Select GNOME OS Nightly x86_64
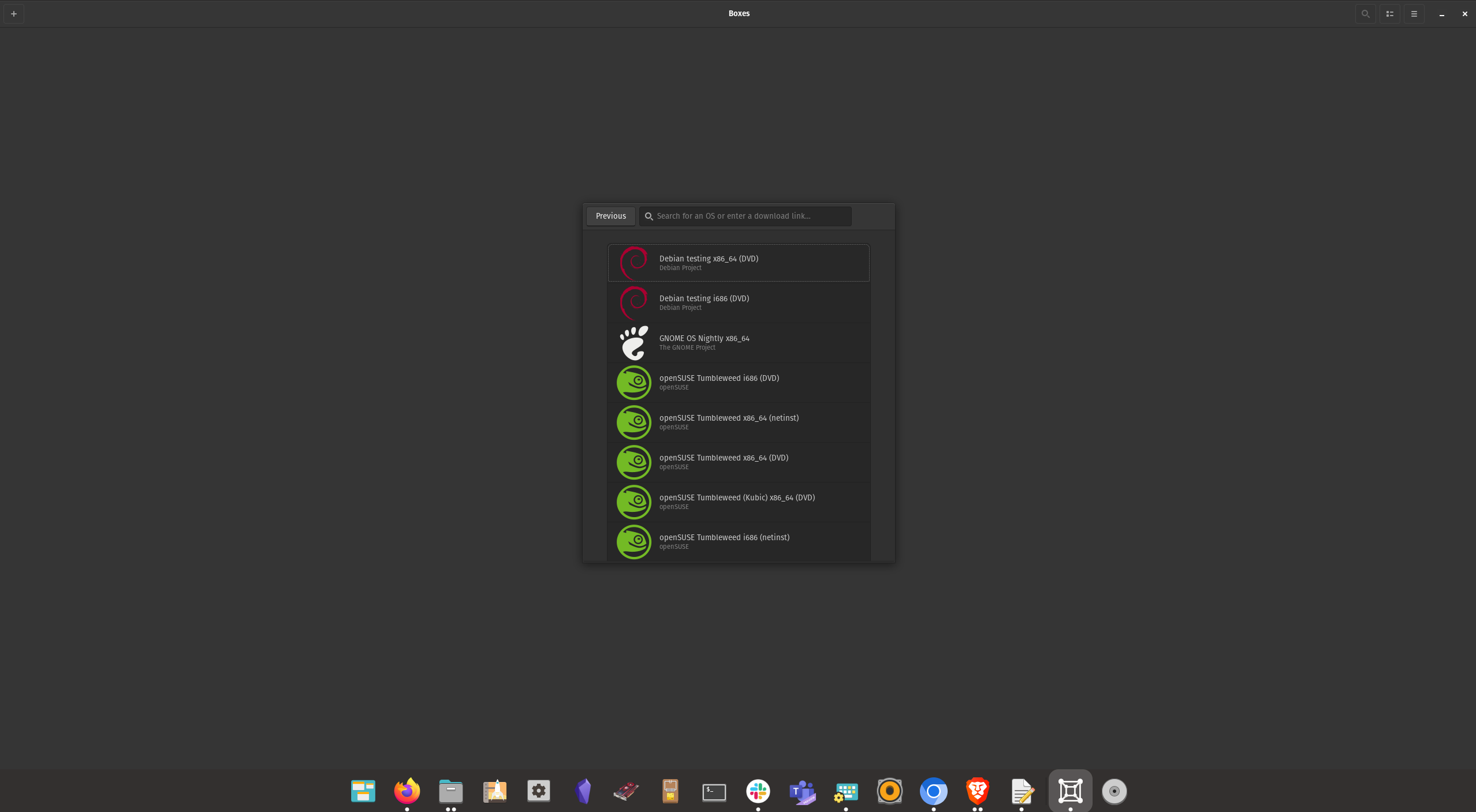Screen dimensions: 1476x812 point(737,342)
